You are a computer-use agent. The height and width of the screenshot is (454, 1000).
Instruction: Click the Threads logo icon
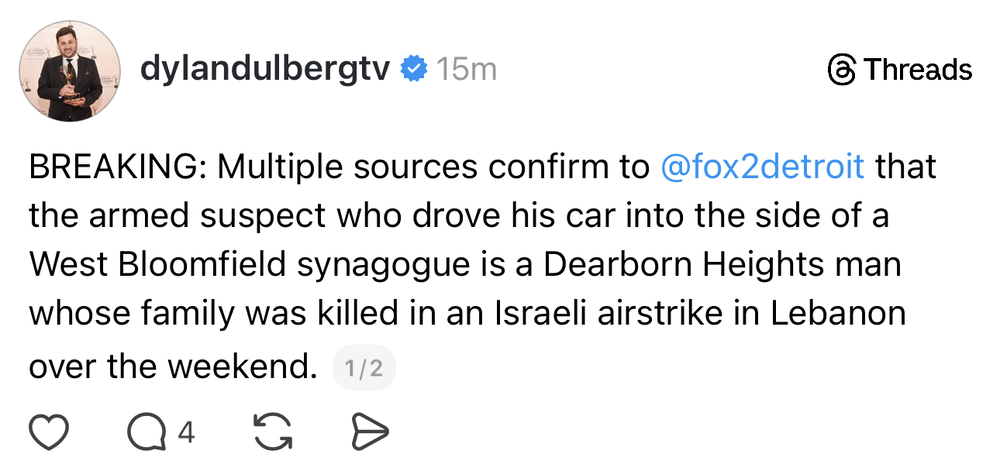click(843, 70)
